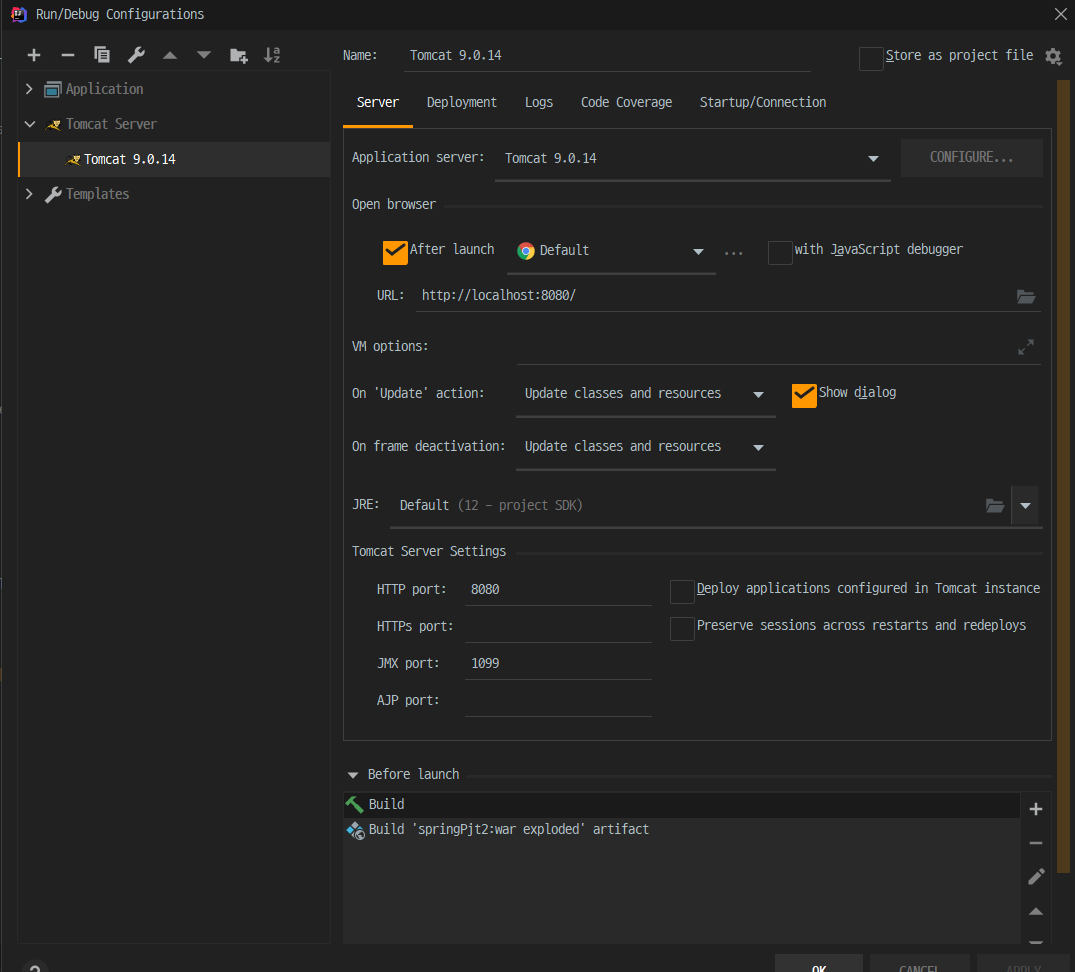Select Tomcat 9.0.14 configuration in tree
Image resolution: width=1075 pixels, height=972 pixels.
pyautogui.click(x=174, y=160)
